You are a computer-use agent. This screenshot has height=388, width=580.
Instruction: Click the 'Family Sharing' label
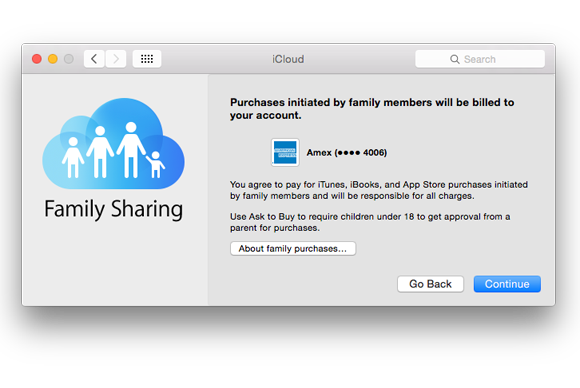[x=114, y=209]
